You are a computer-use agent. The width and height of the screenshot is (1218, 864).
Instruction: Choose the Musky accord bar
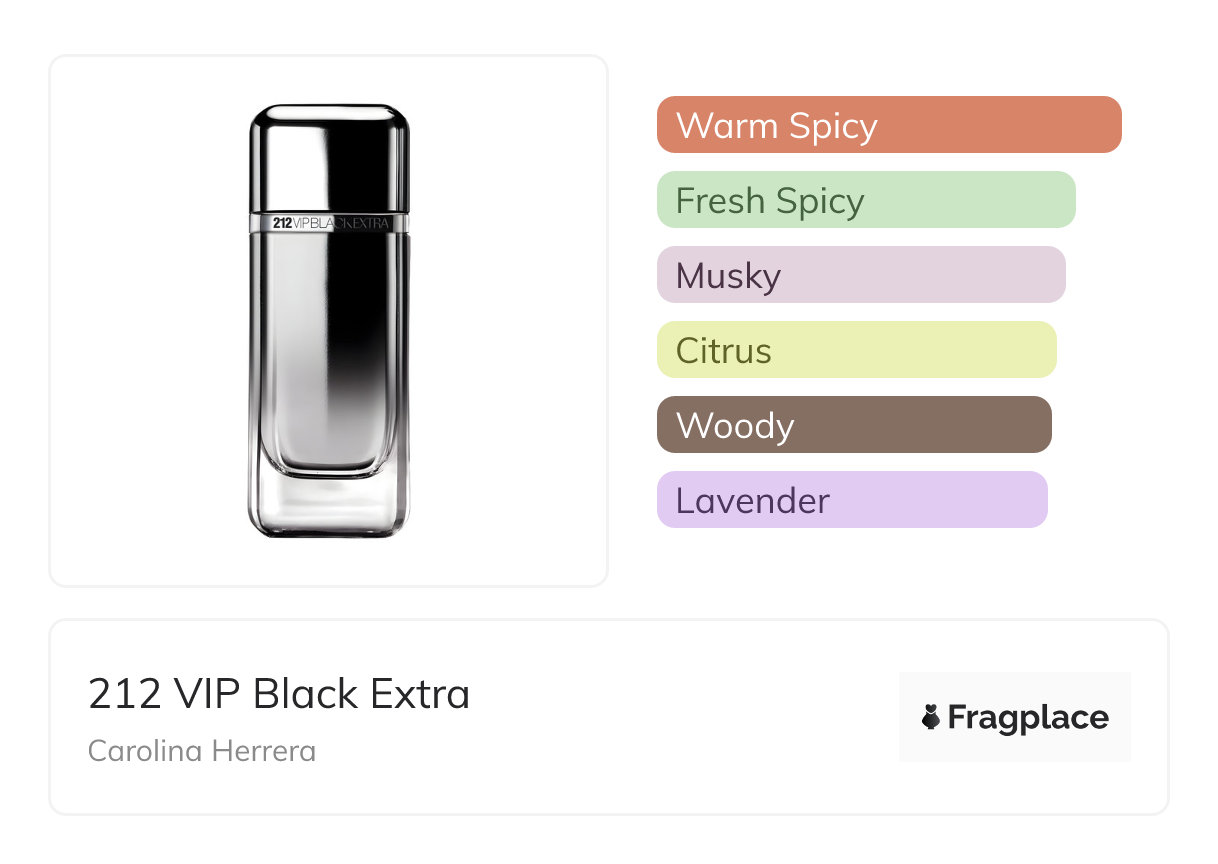[x=860, y=275]
